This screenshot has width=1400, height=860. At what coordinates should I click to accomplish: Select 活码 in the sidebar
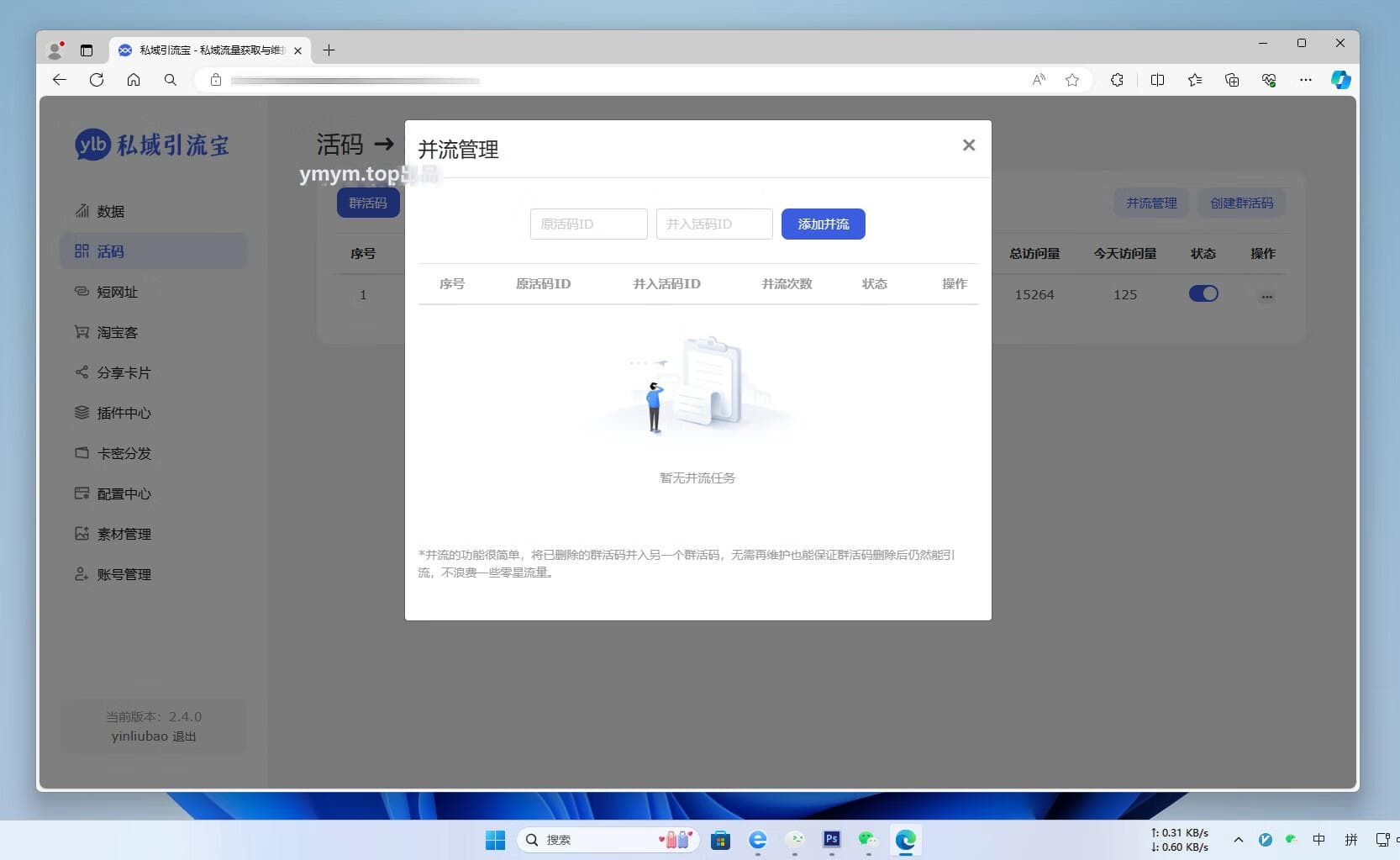(x=154, y=251)
